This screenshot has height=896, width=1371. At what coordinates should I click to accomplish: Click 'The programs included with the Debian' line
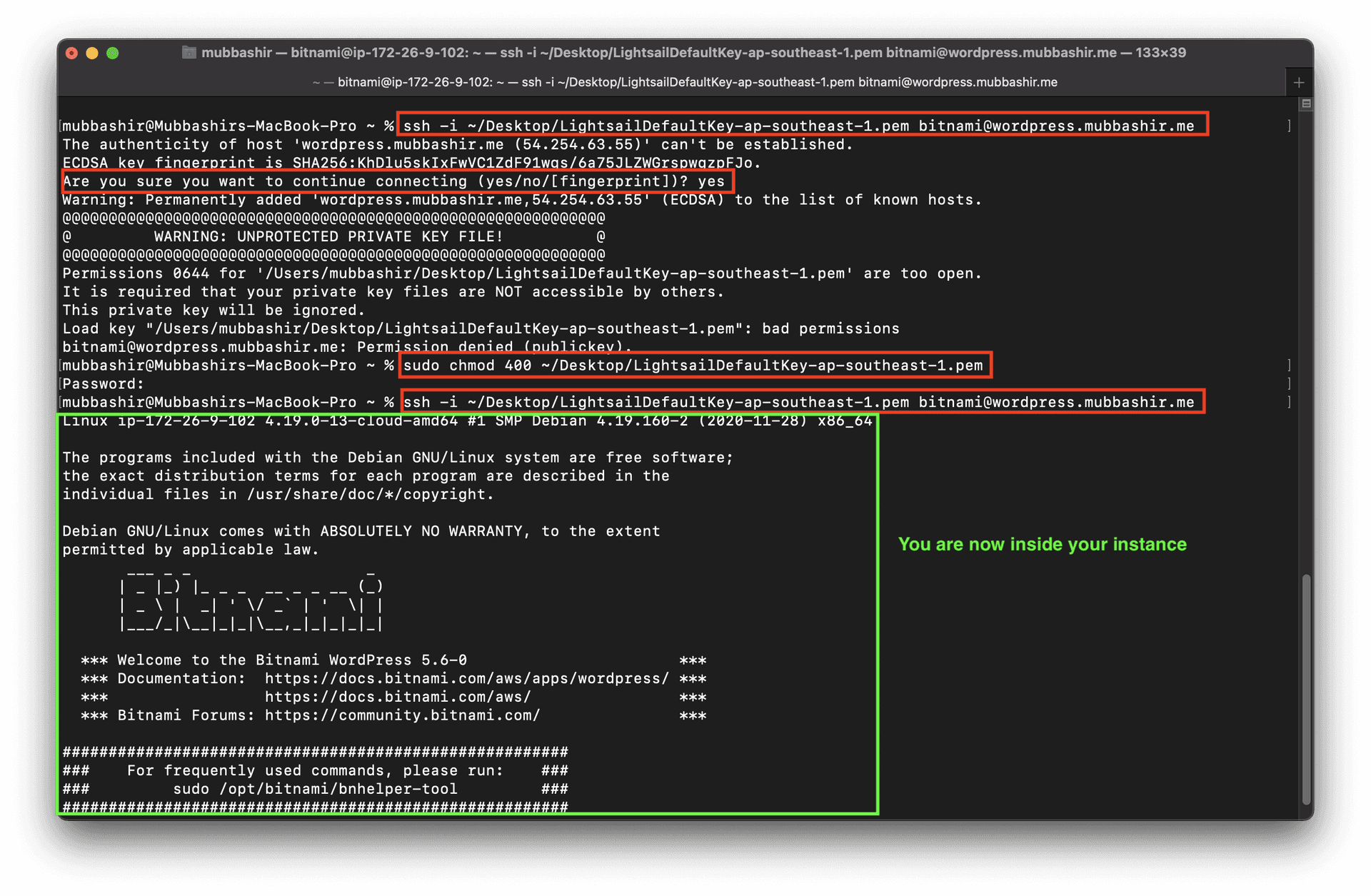tap(398, 458)
